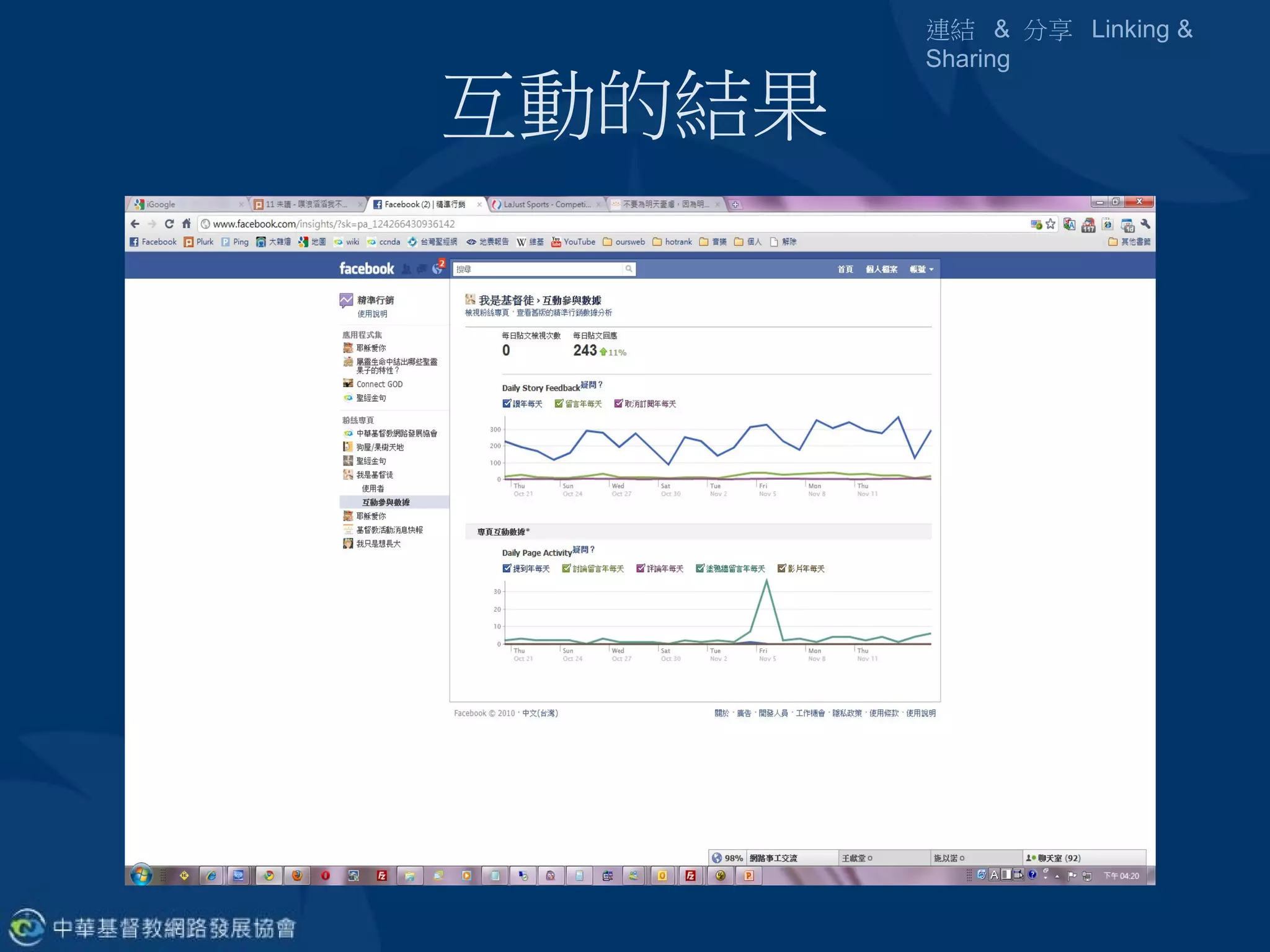Open the 耶穌愛你 app under 應用程式集
This screenshot has height=952, width=1270.
364,348
